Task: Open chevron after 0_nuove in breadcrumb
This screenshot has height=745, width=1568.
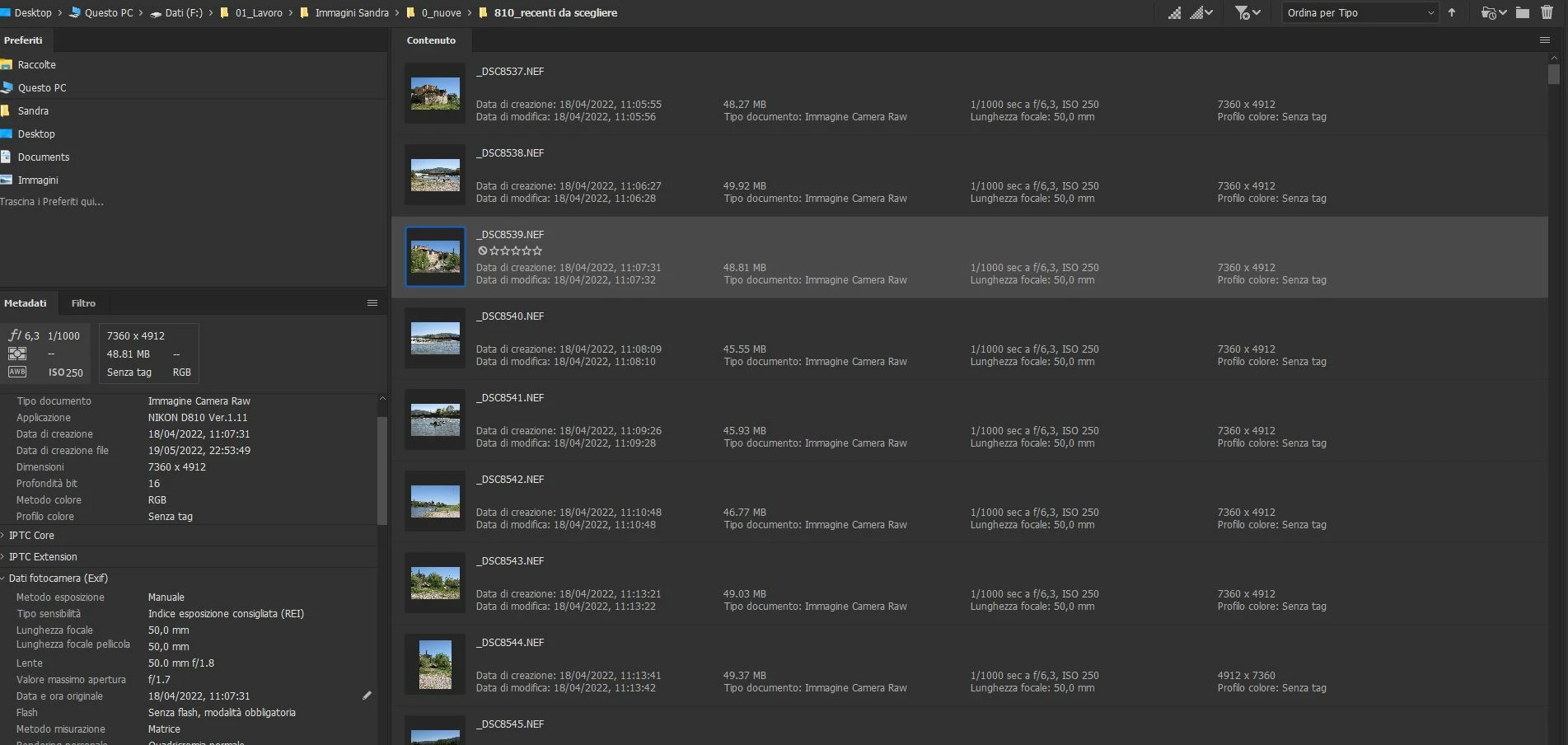Action: 470,12
